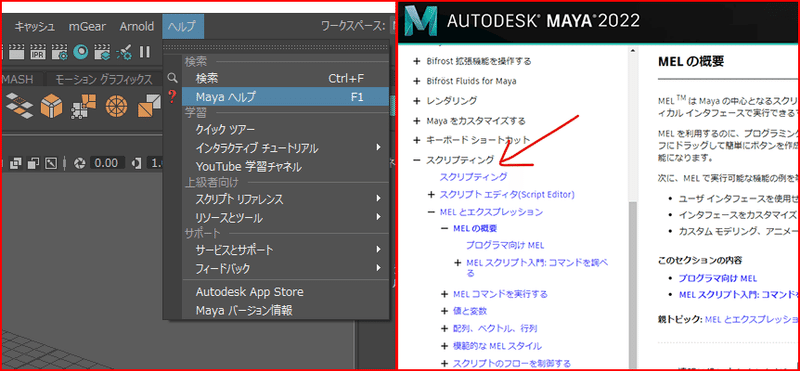The image size is (800, 371).
Task: Open the Light Editor icon
Action: 123,51
